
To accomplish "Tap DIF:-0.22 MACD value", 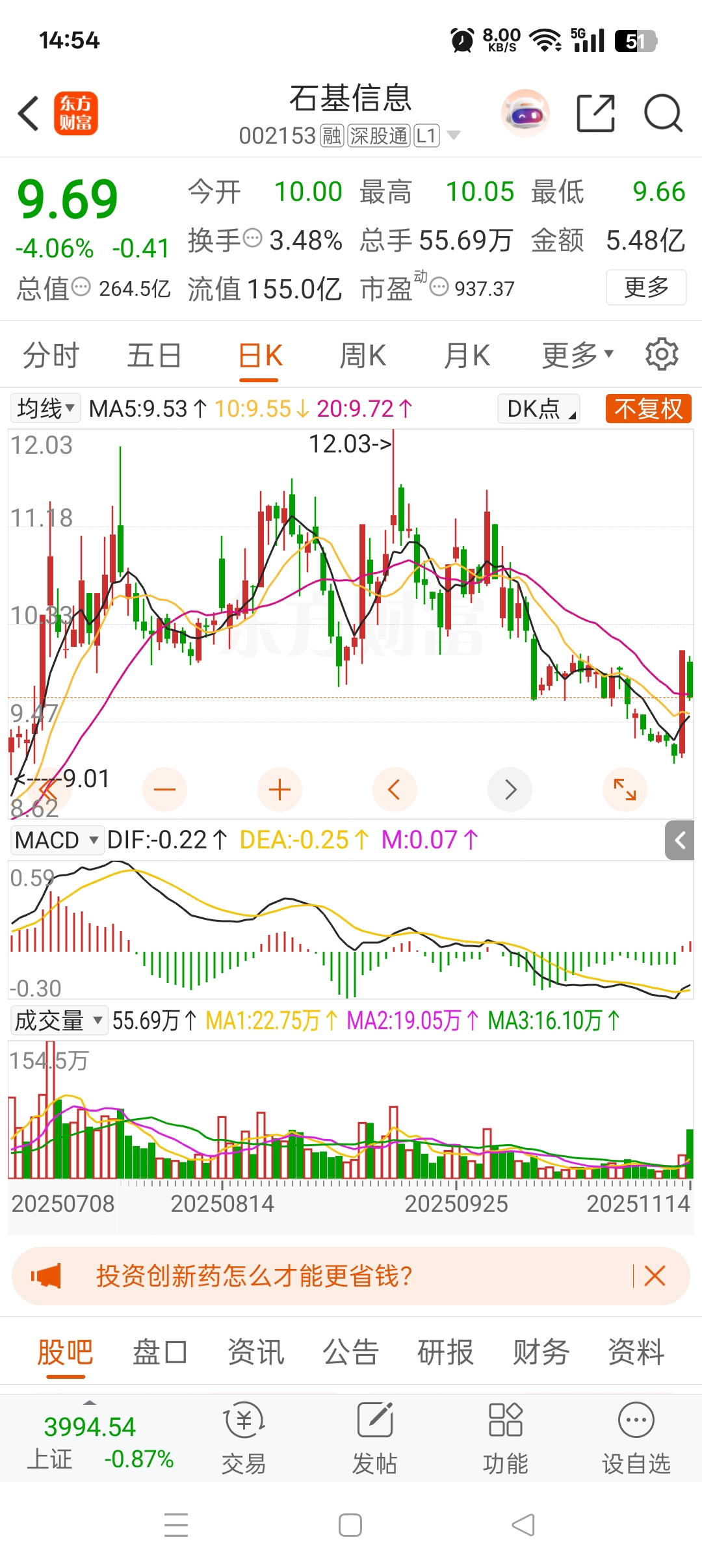I will (167, 840).
